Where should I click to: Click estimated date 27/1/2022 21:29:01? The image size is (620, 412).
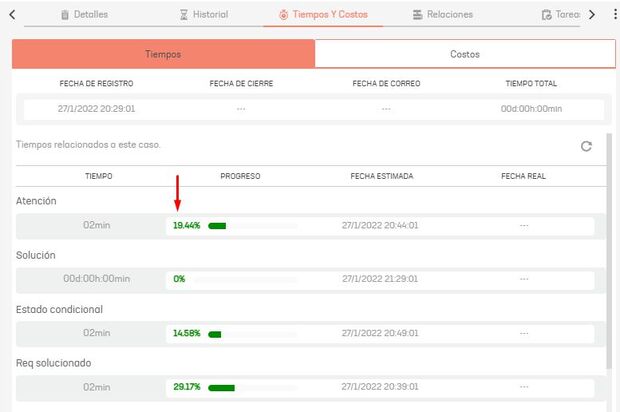pos(380,279)
